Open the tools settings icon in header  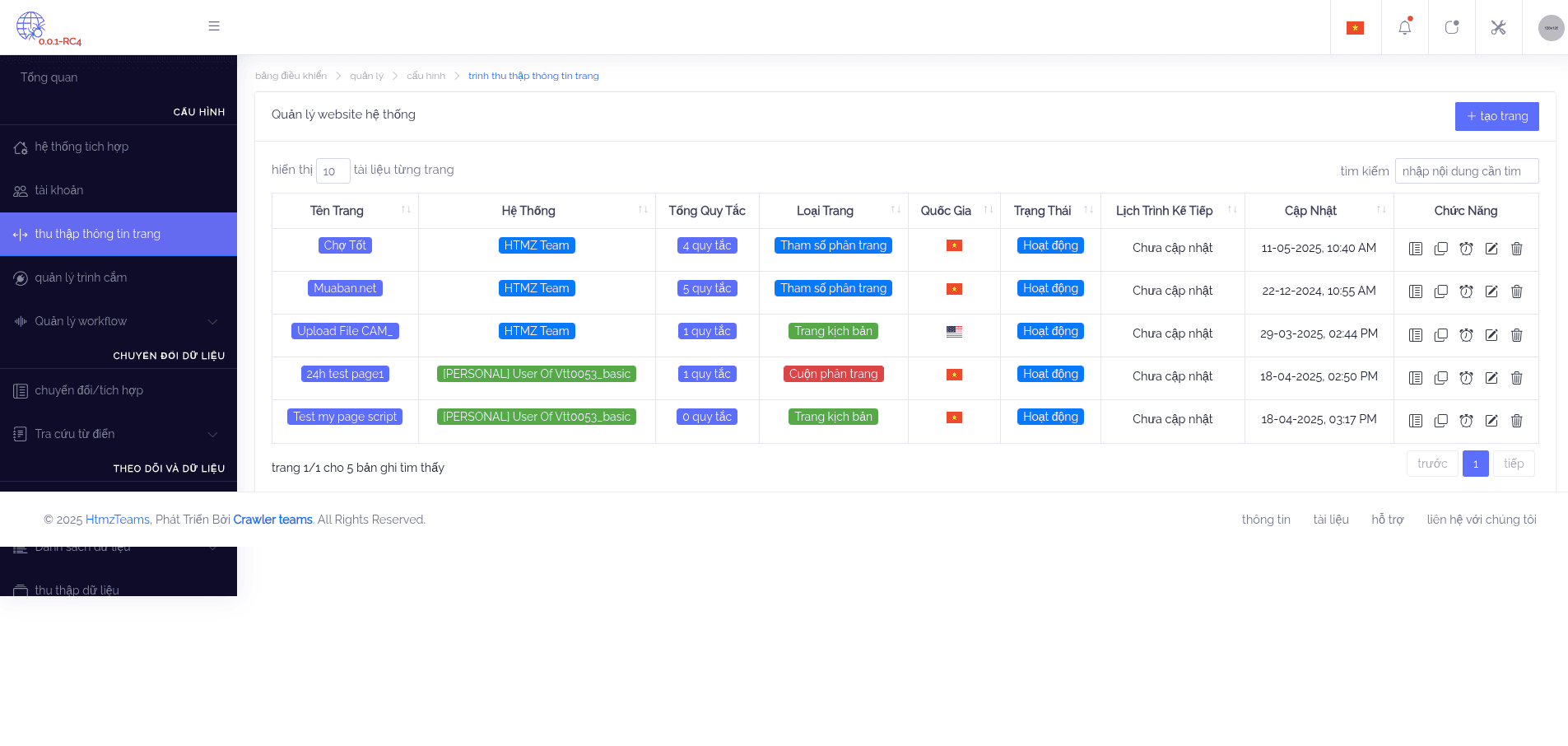[1498, 27]
